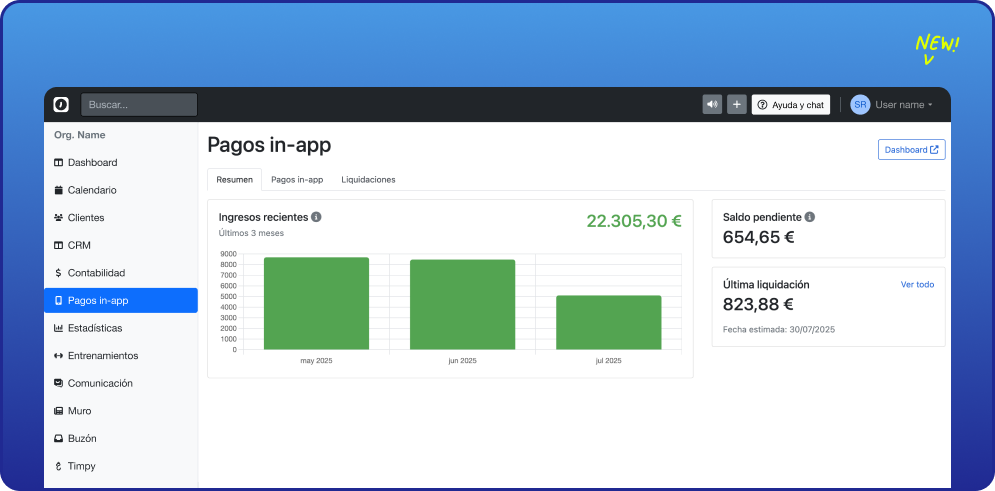995x491 pixels.
Task: Click the Buscar search field
Action: (x=139, y=105)
